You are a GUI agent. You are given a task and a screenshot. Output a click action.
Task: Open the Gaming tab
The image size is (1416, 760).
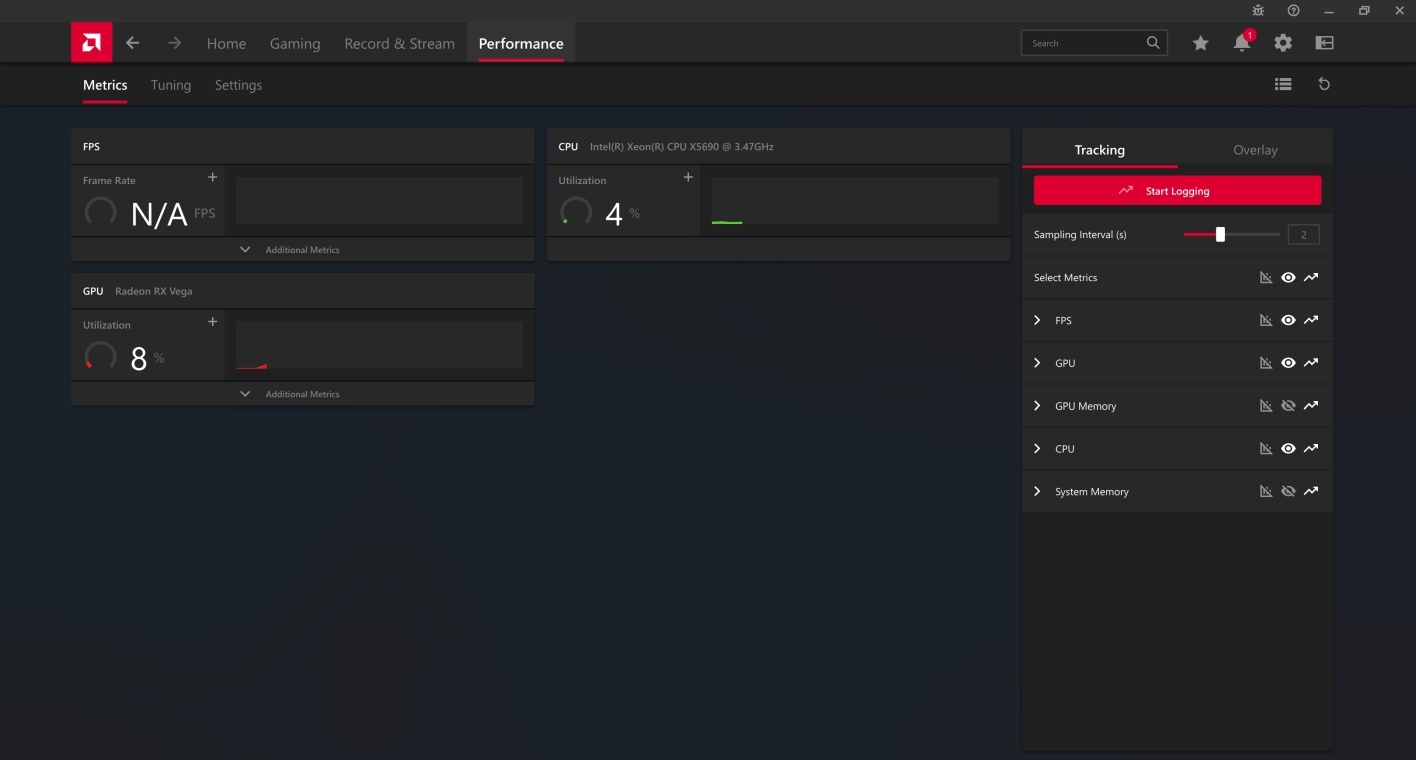pyautogui.click(x=295, y=43)
